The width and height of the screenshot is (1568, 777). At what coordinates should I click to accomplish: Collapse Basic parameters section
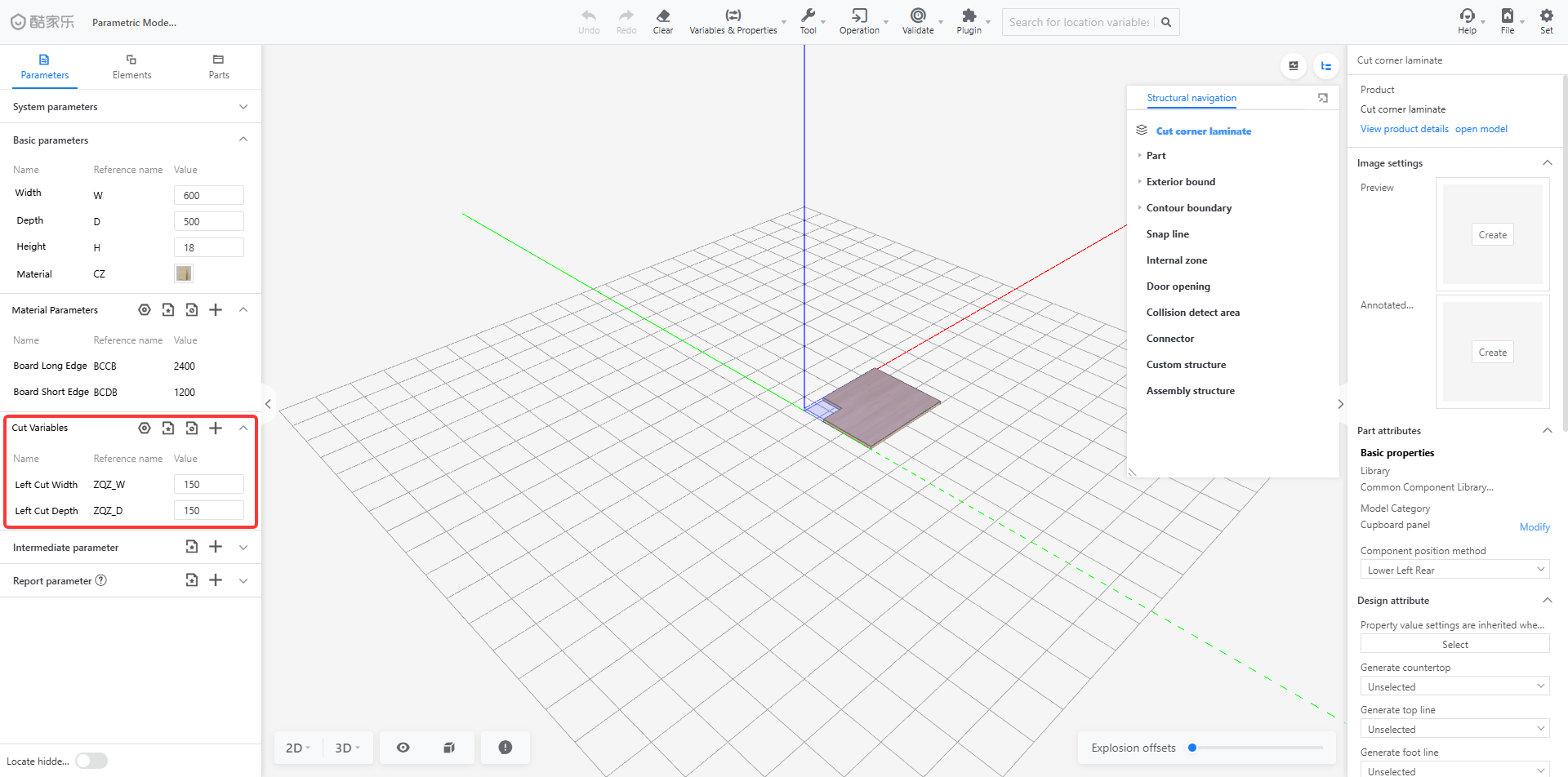[x=243, y=140]
